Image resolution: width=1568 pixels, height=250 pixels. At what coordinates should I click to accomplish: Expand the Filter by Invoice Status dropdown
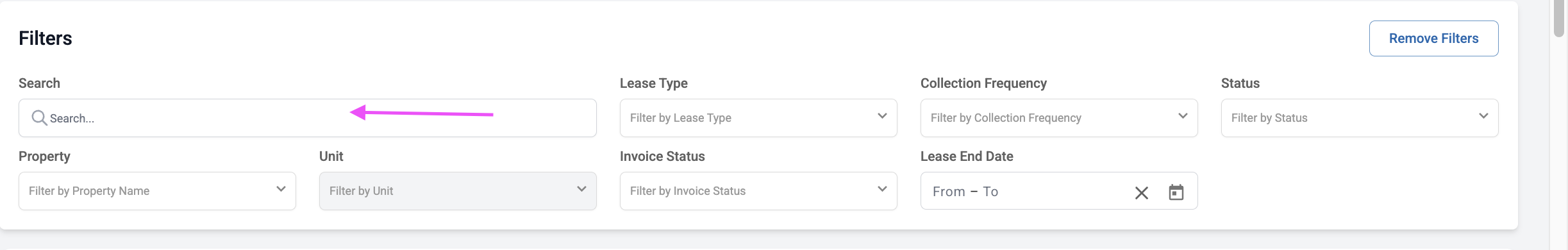(x=758, y=191)
